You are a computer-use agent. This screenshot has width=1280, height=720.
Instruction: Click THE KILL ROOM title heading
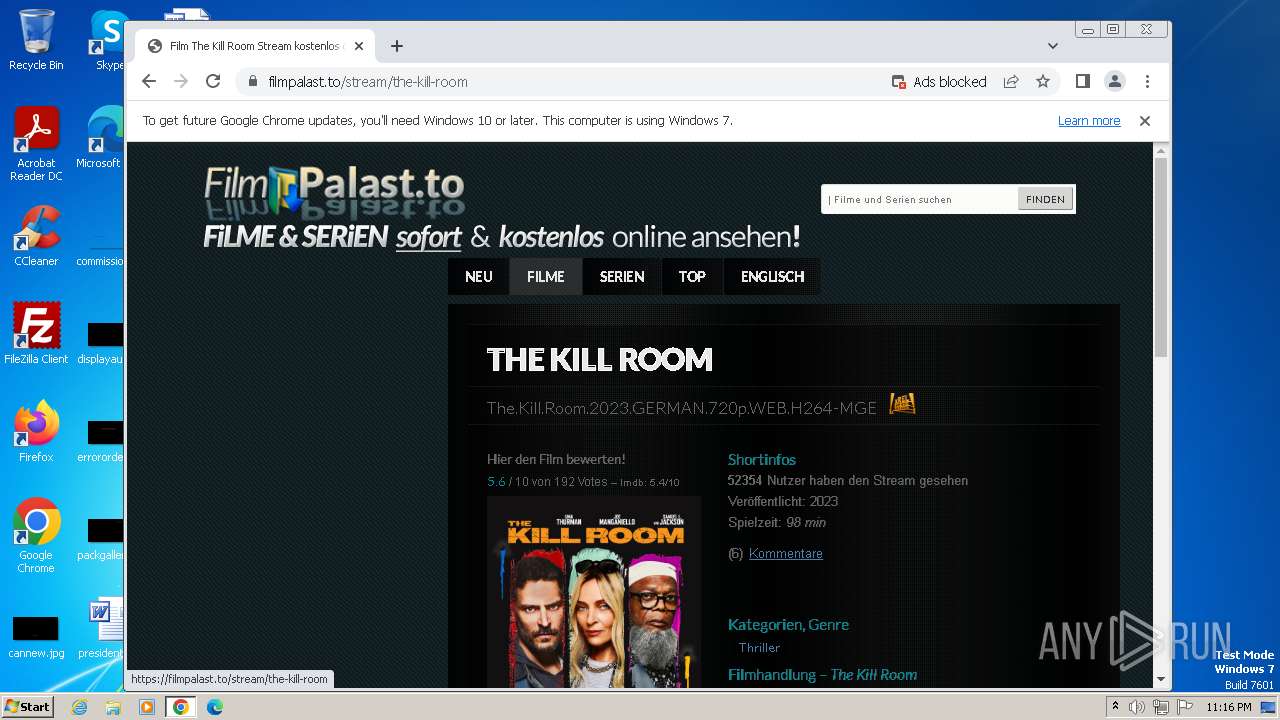(x=600, y=360)
